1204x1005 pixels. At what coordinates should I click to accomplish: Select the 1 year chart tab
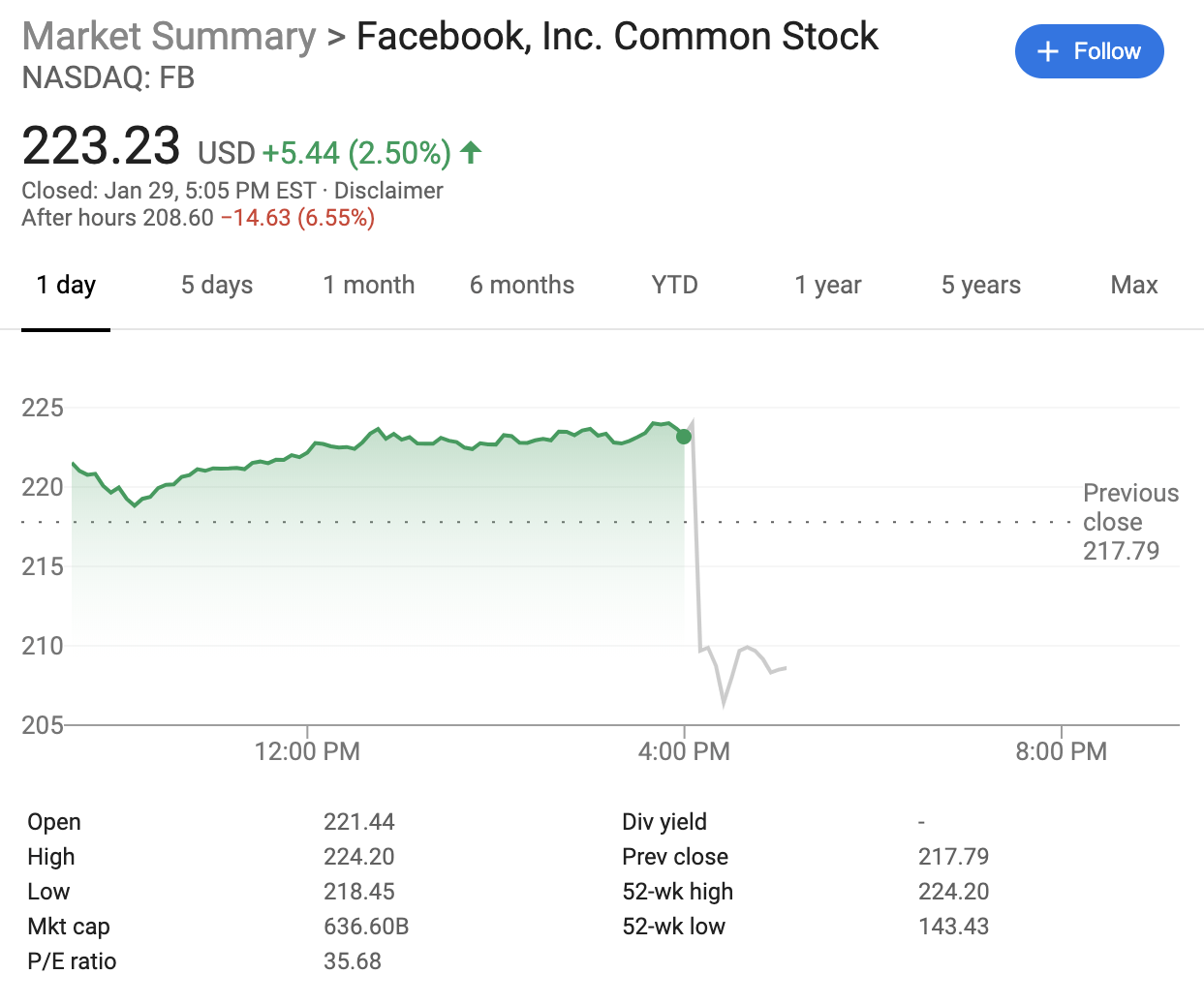828,285
